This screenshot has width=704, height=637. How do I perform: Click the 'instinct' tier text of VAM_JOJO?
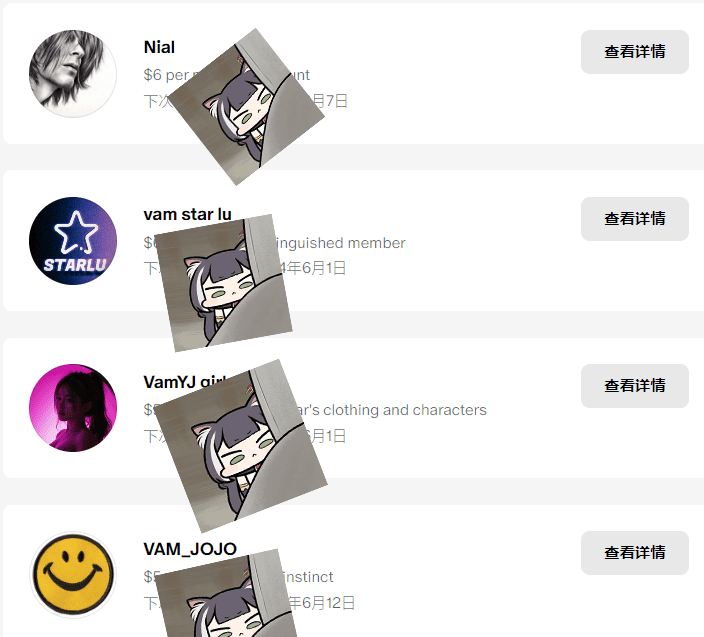pos(308,577)
